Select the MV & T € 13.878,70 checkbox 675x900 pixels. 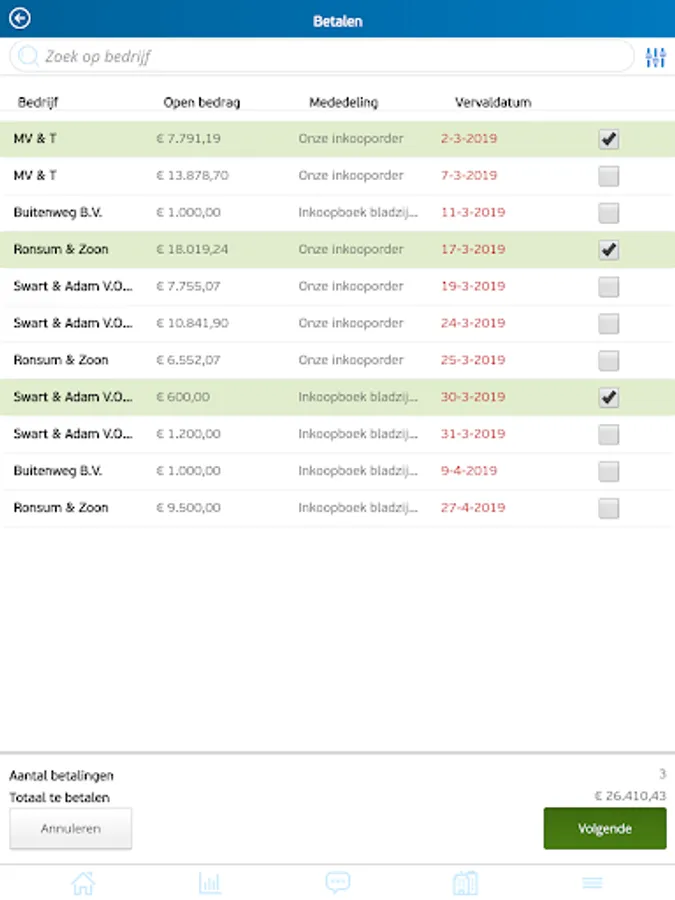[x=608, y=177]
